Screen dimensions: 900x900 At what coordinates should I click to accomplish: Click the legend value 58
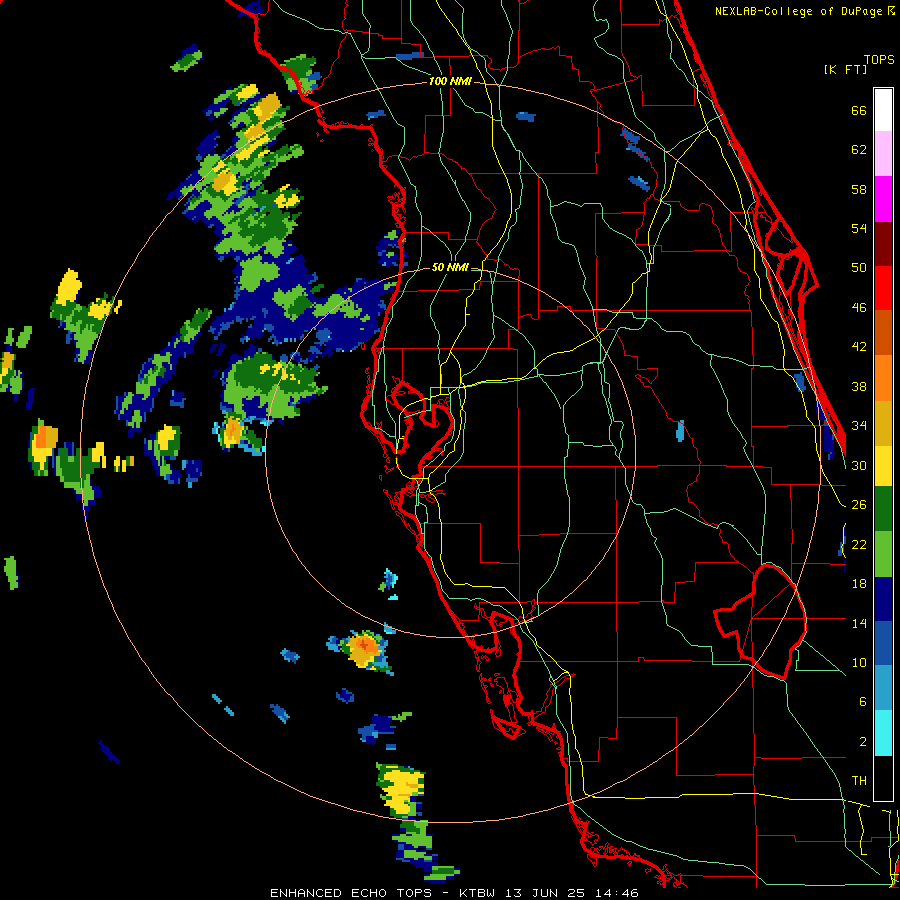[x=859, y=190]
